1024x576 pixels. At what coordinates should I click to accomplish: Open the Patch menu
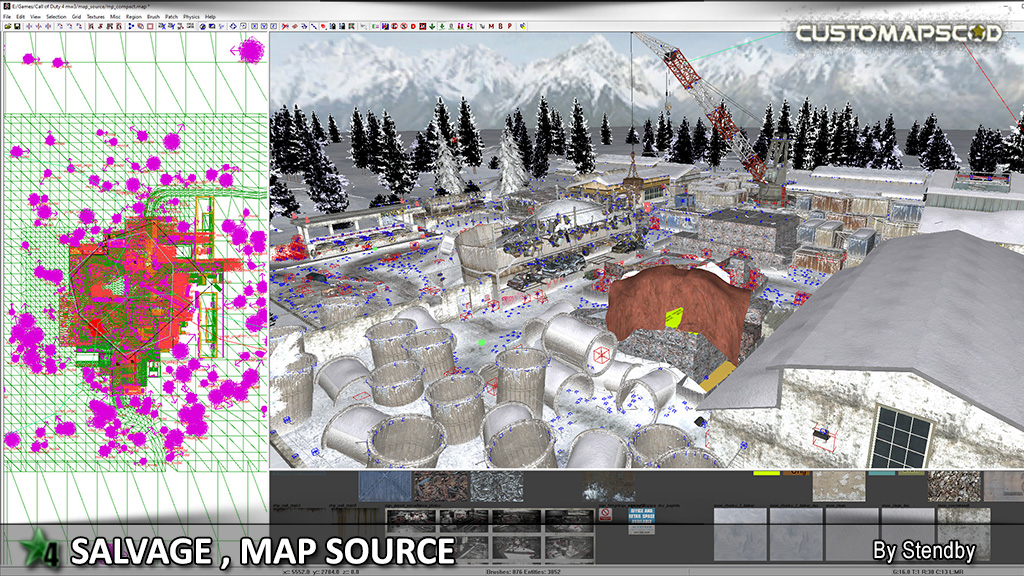(171, 16)
